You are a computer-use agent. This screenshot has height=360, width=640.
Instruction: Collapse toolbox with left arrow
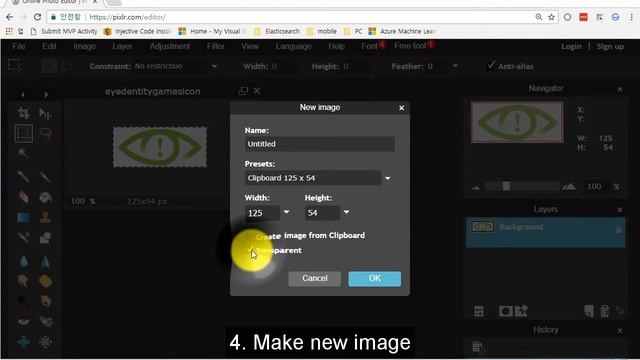pos(22,95)
